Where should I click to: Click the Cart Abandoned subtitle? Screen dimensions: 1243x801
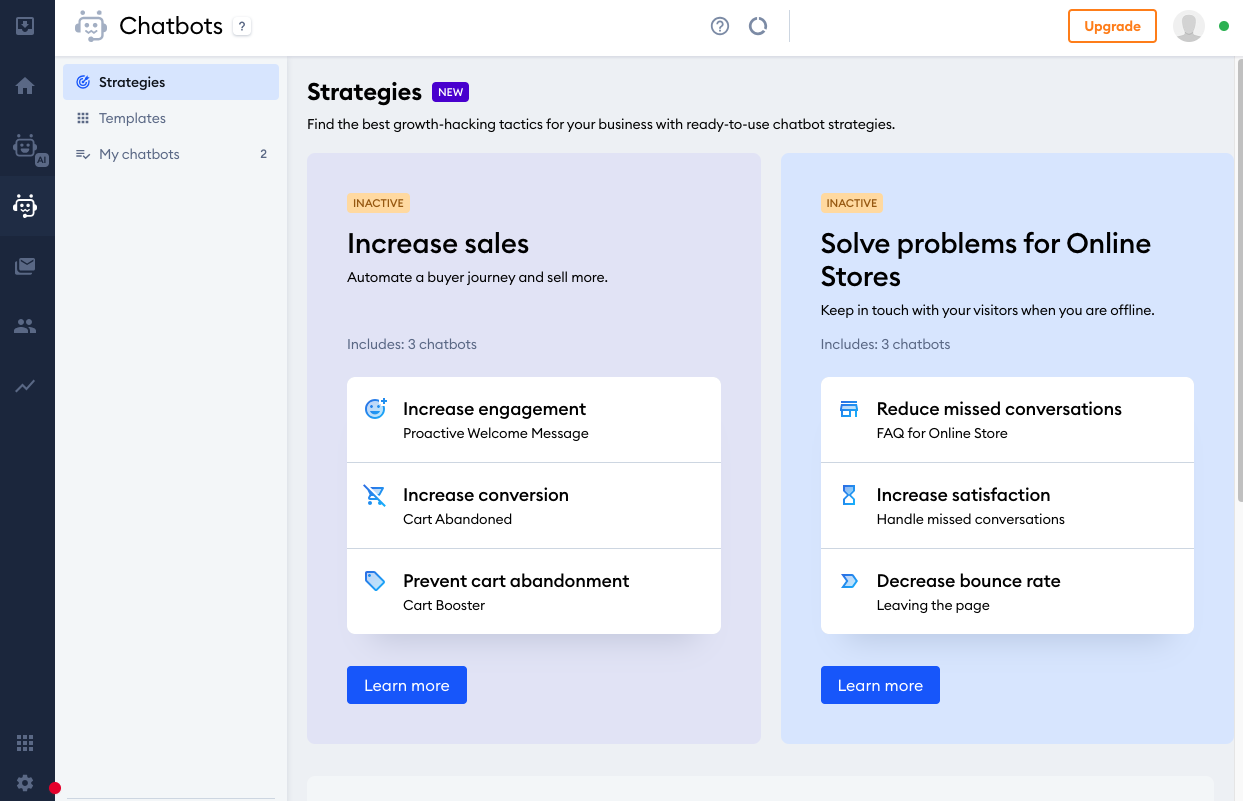[x=457, y=519]
